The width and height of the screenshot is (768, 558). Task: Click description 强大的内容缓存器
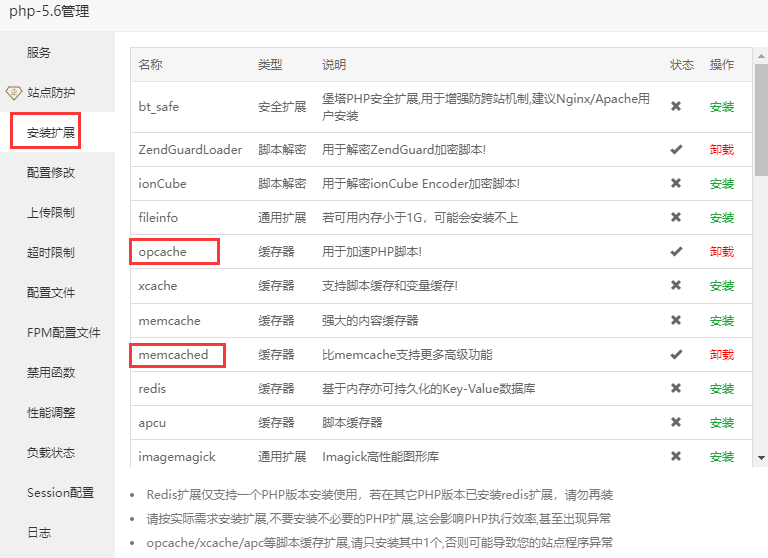tap(370, 321)
